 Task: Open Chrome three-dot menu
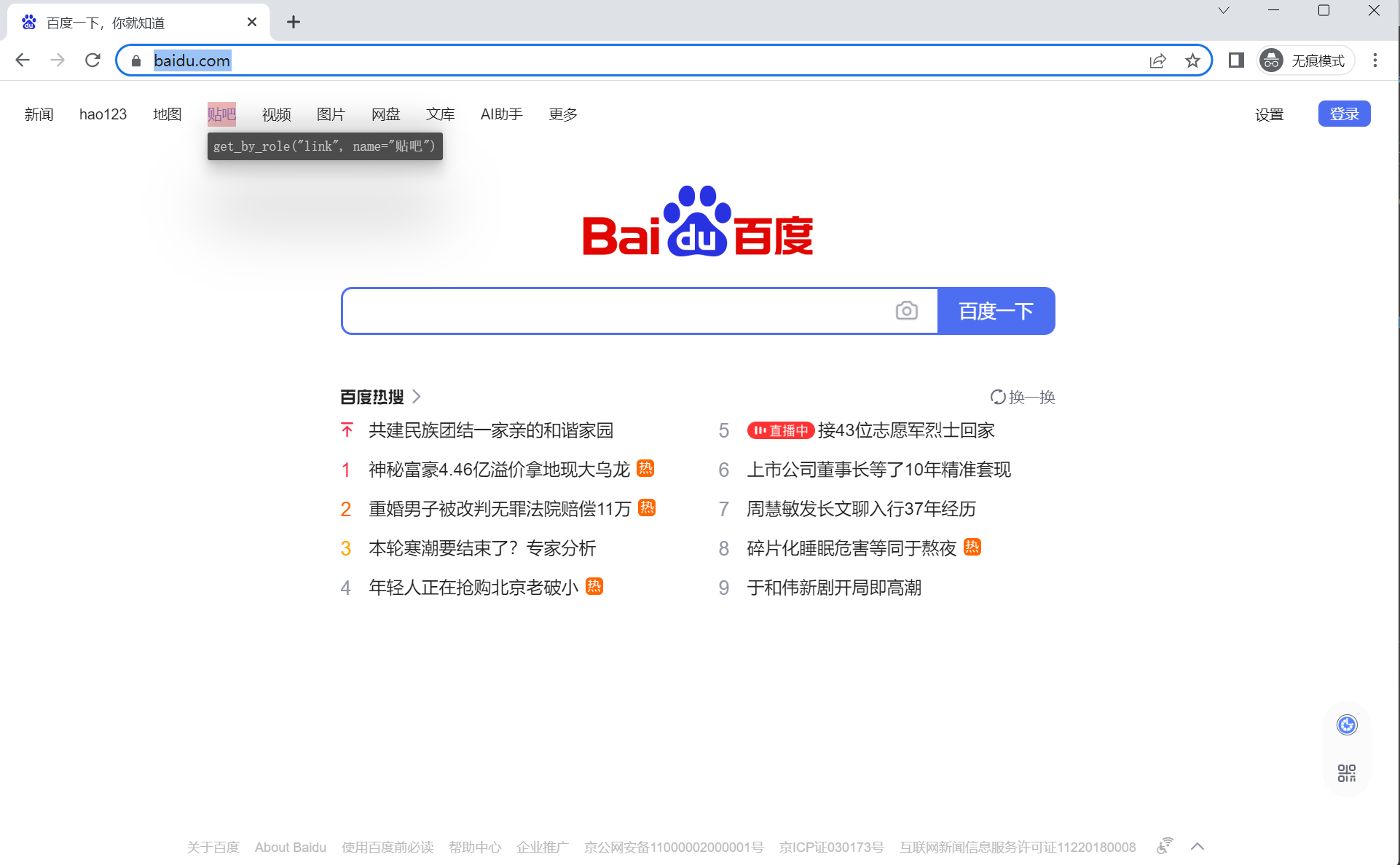pos(1375,60)
